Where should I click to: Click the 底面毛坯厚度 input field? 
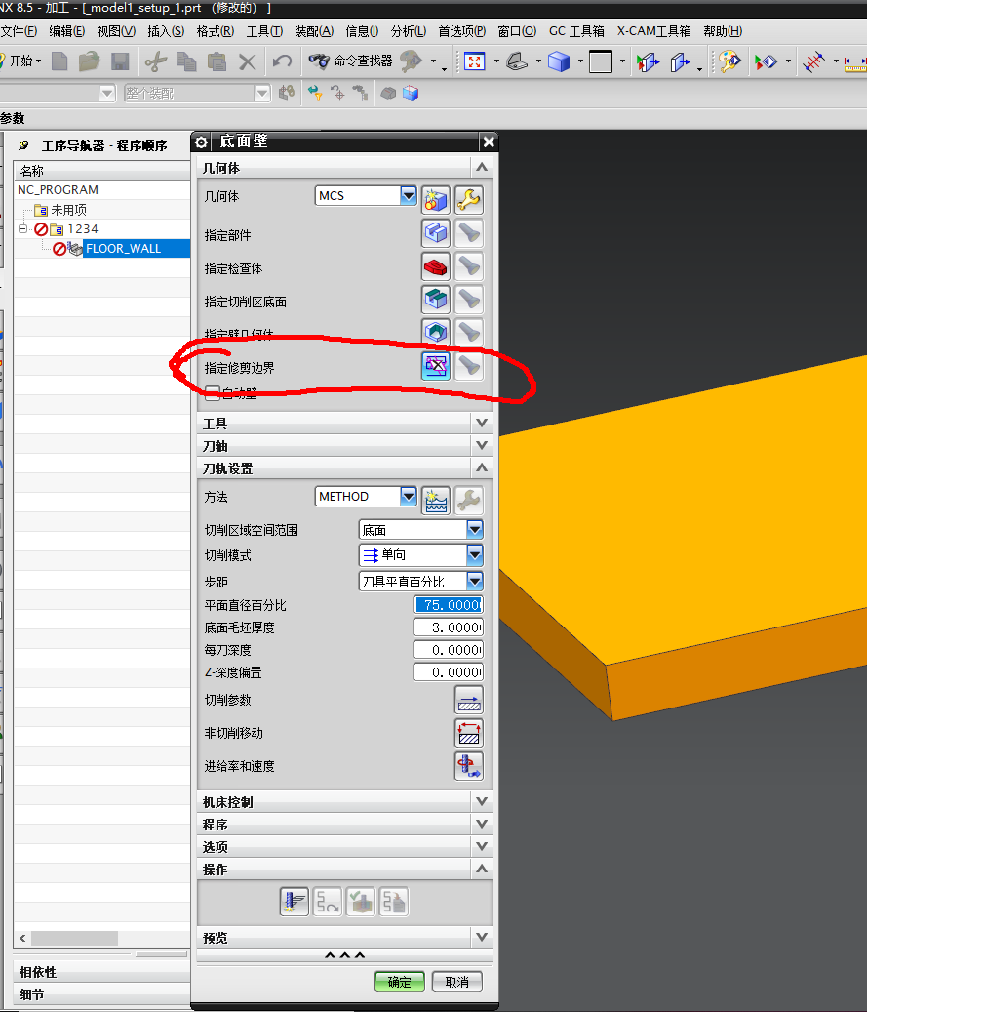coord(448,628)
